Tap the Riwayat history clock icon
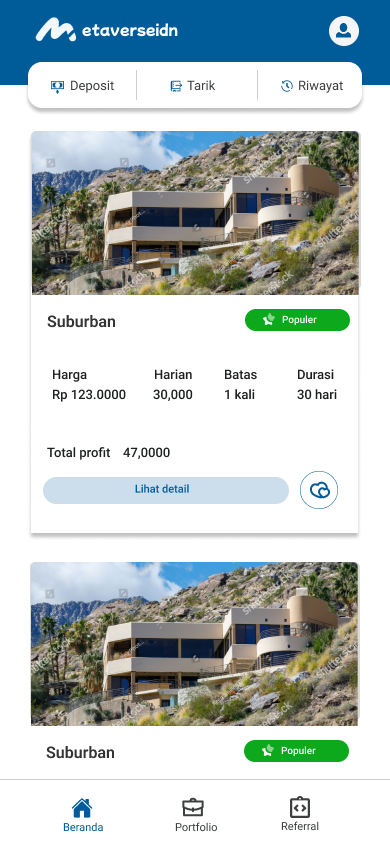 coord(287,86)
